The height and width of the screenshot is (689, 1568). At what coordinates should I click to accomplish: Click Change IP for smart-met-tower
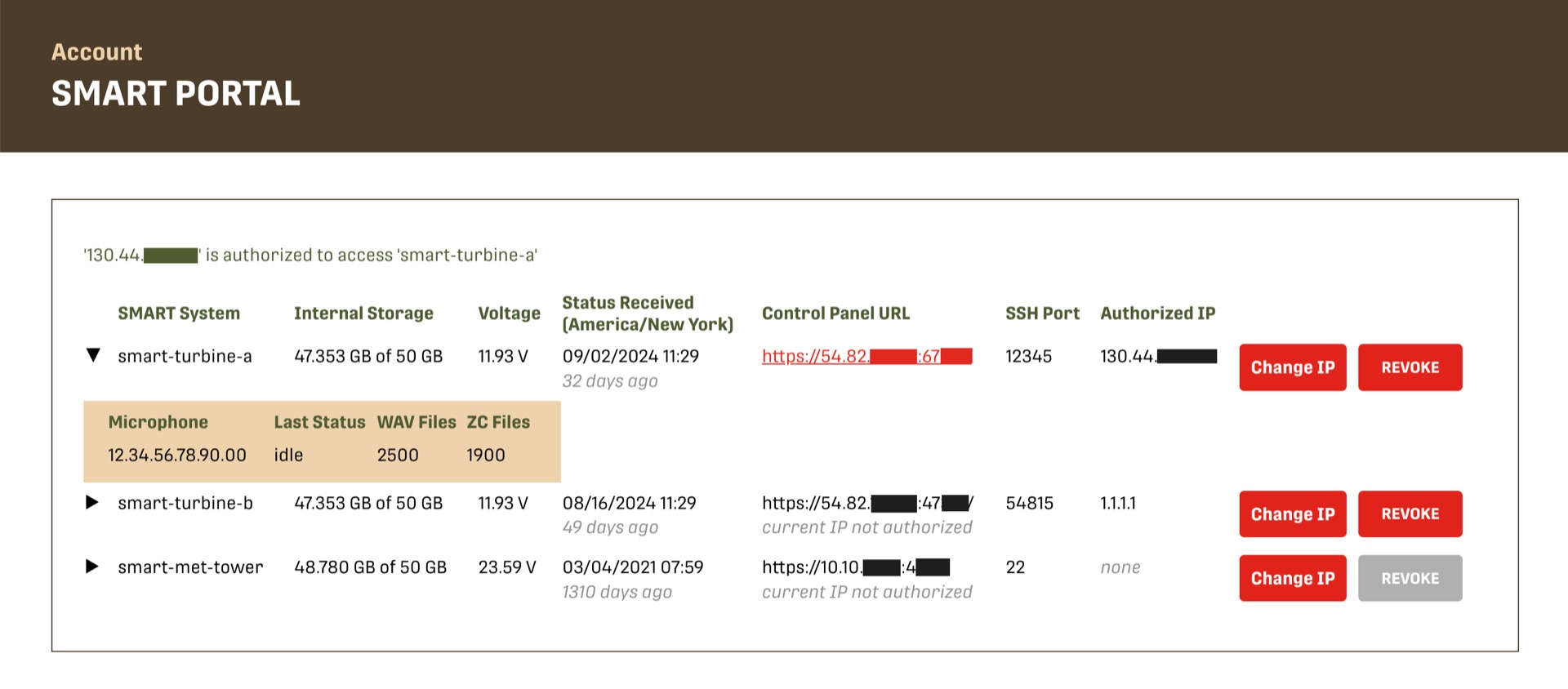point(1292,579)
